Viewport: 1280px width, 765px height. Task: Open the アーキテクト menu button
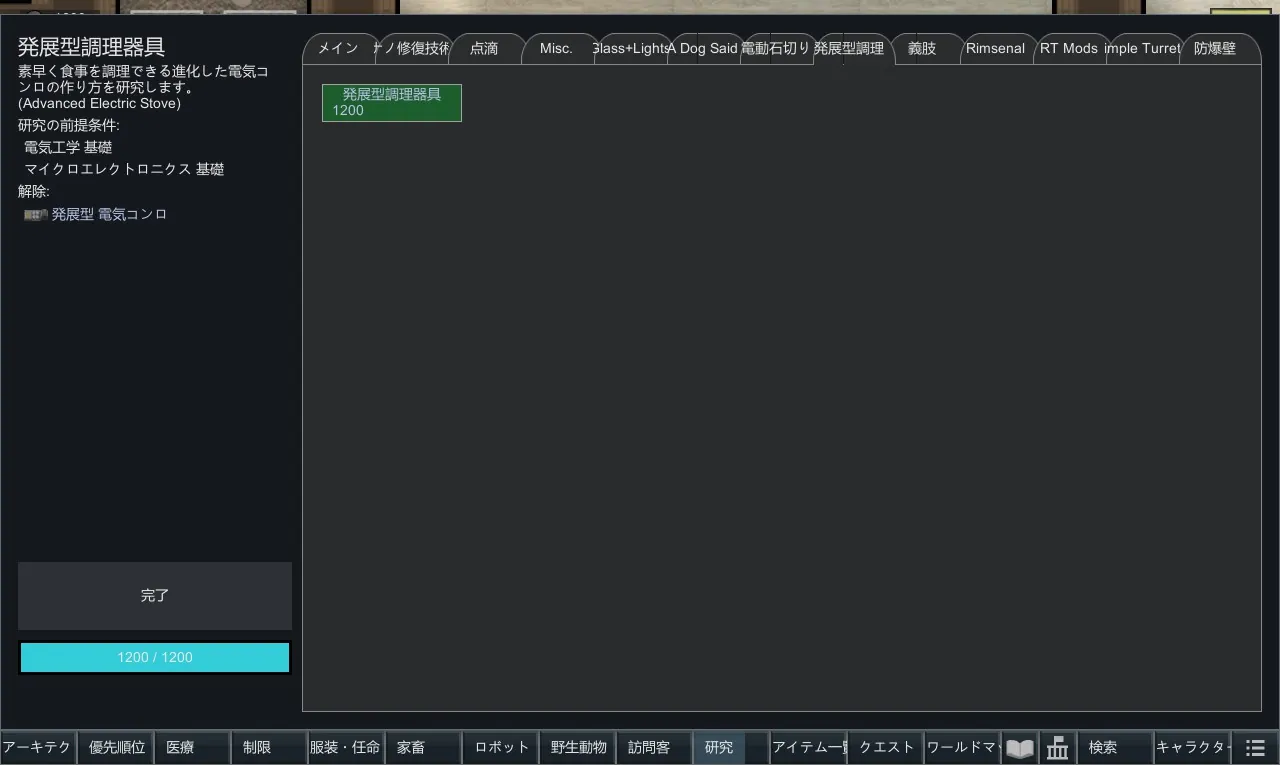coord(38,747)
